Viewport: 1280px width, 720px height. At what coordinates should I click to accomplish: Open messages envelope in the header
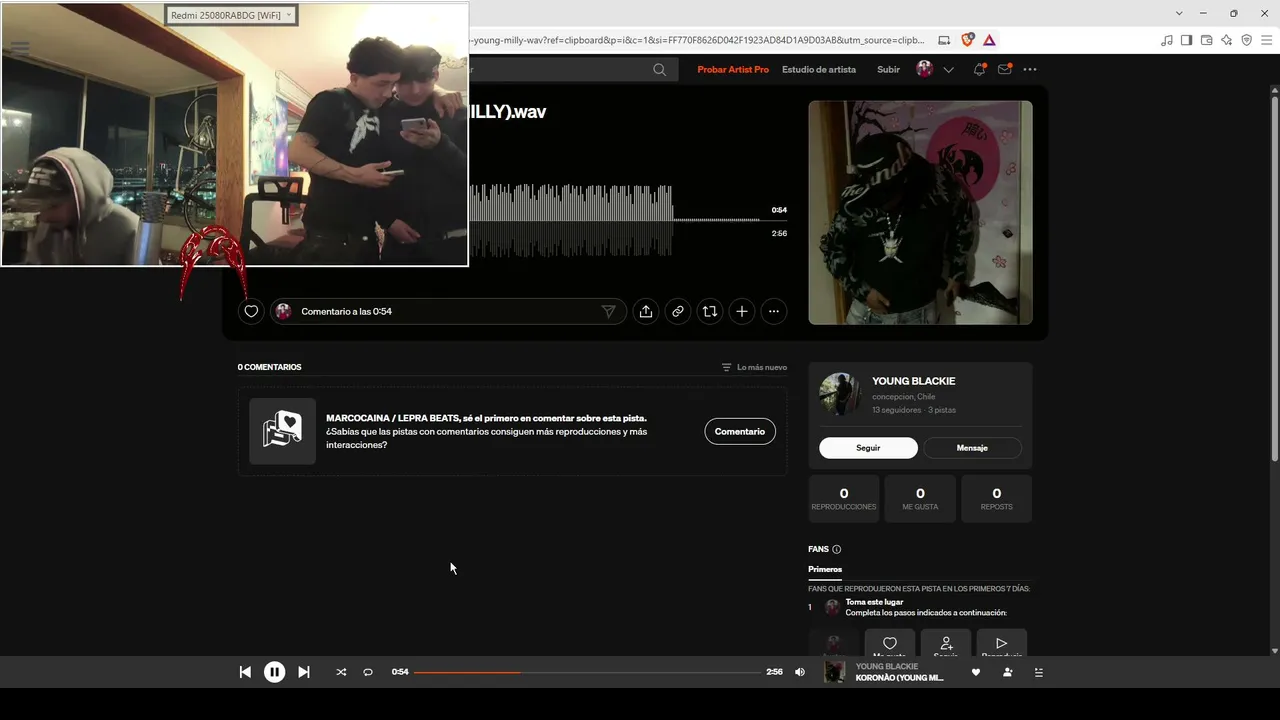point(1005,70)
